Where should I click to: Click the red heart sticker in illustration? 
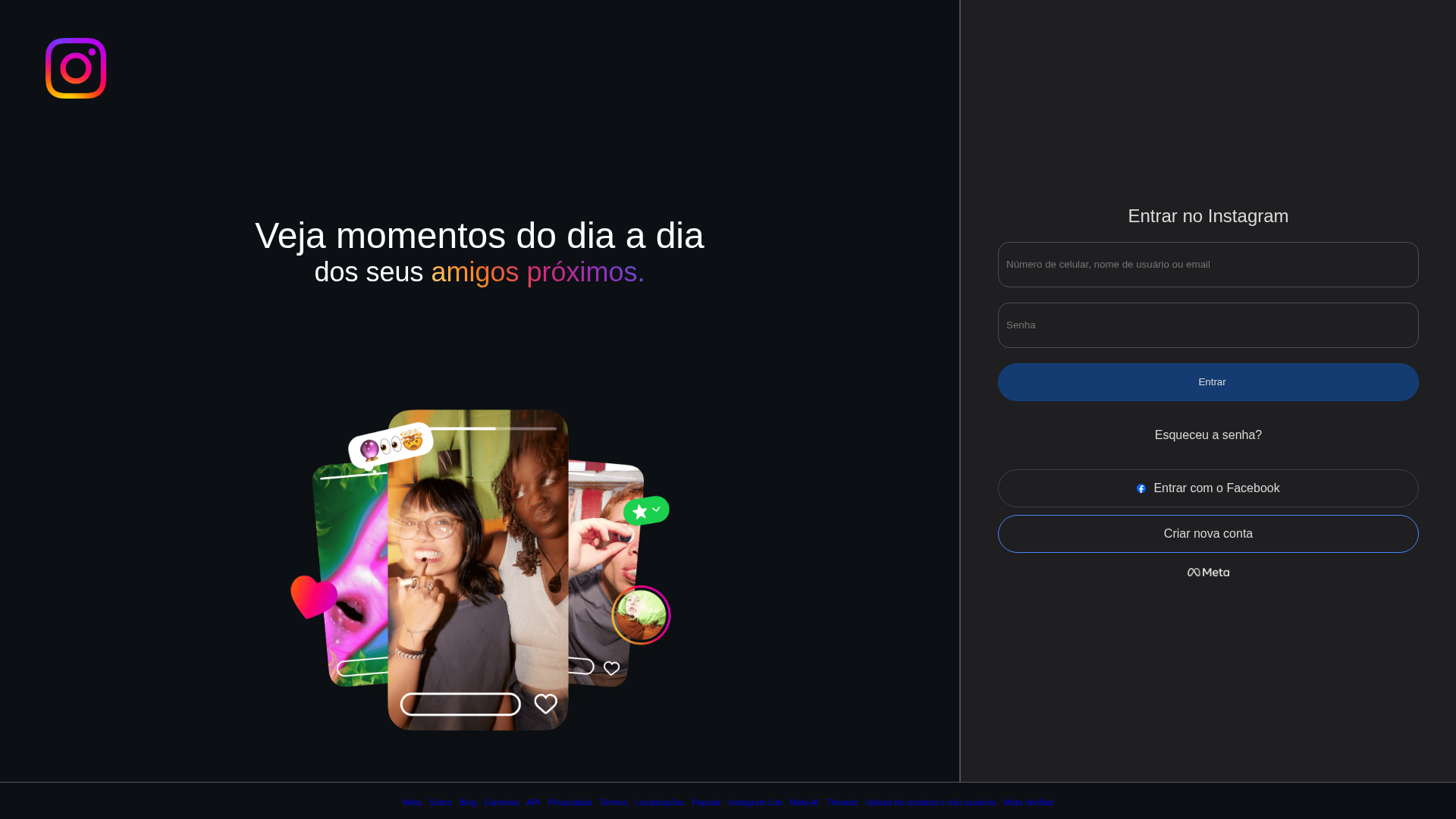coord(314,596)
